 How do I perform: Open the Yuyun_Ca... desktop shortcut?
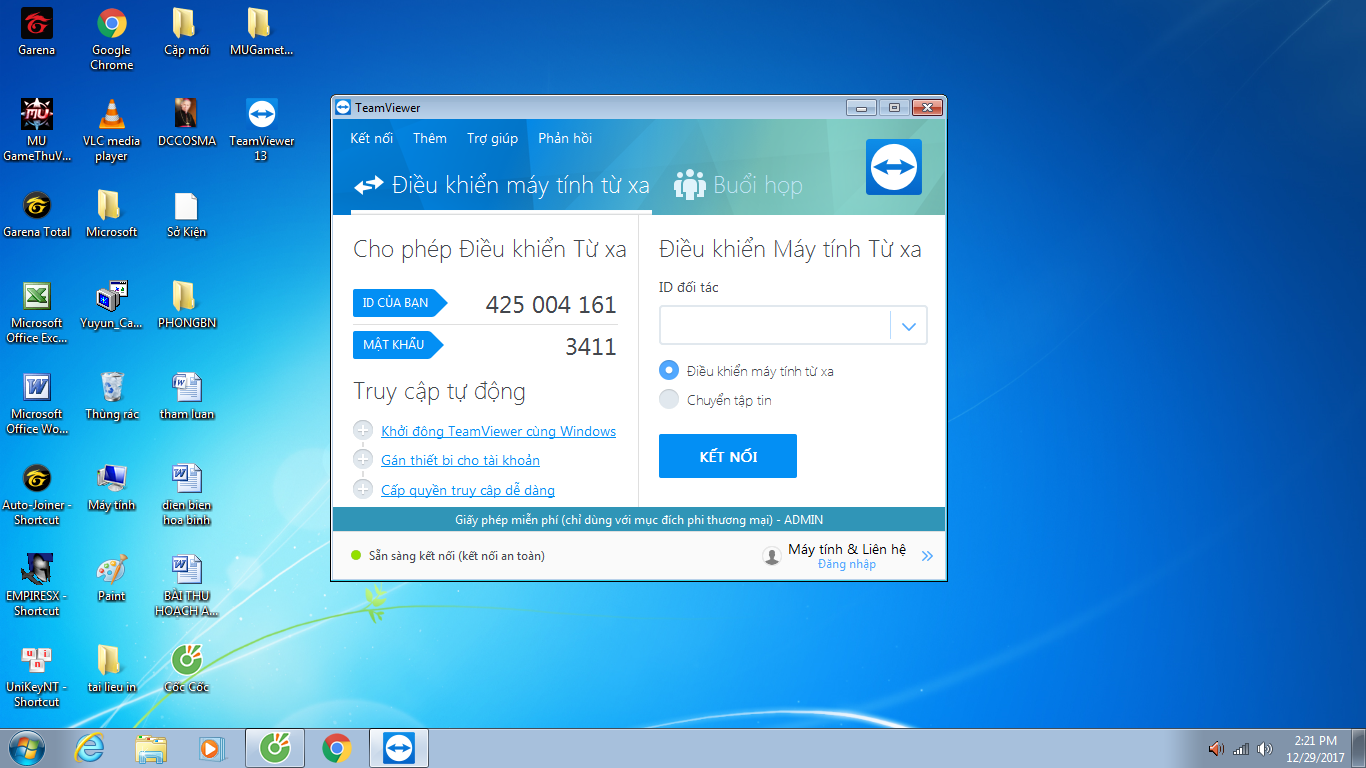(x=111, y=305)
